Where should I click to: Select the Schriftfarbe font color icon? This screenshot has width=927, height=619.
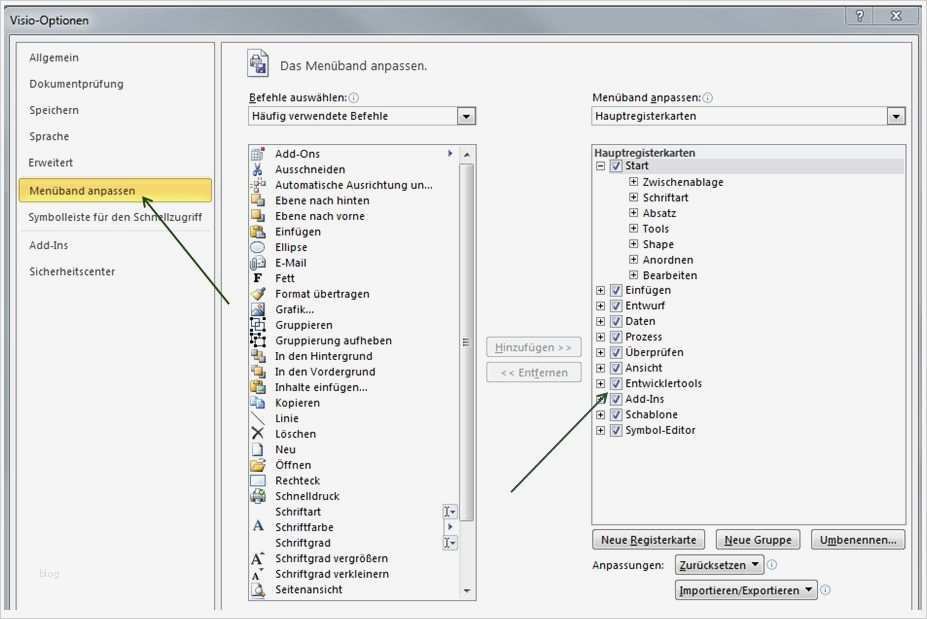click(x=256, y=526)
